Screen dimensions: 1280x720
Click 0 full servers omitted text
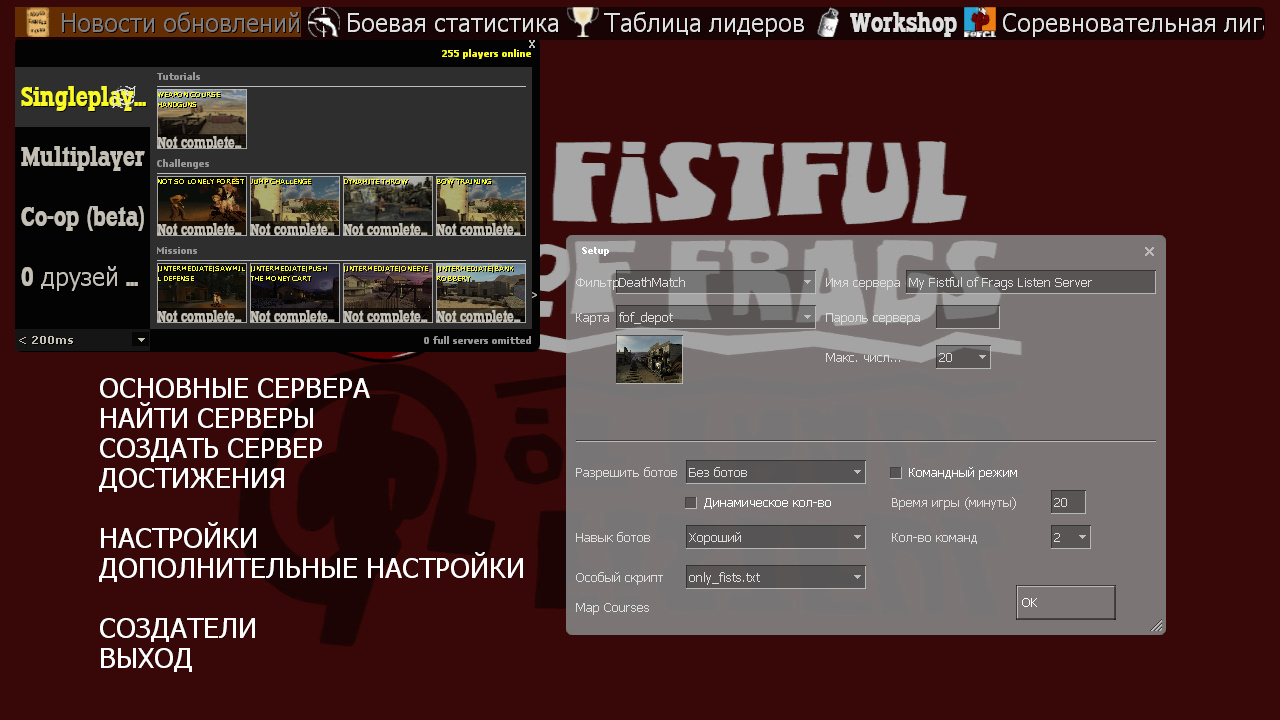(477, 340)
